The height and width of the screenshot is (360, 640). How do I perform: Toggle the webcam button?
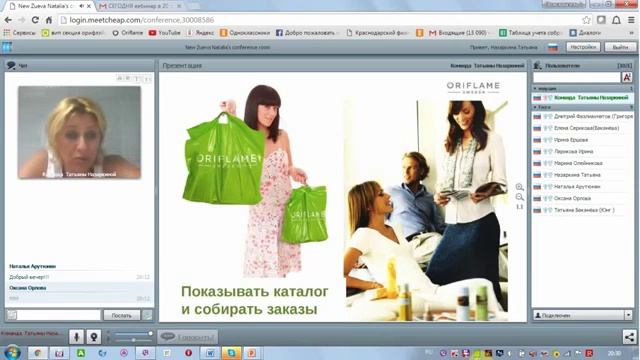point(93,337)
